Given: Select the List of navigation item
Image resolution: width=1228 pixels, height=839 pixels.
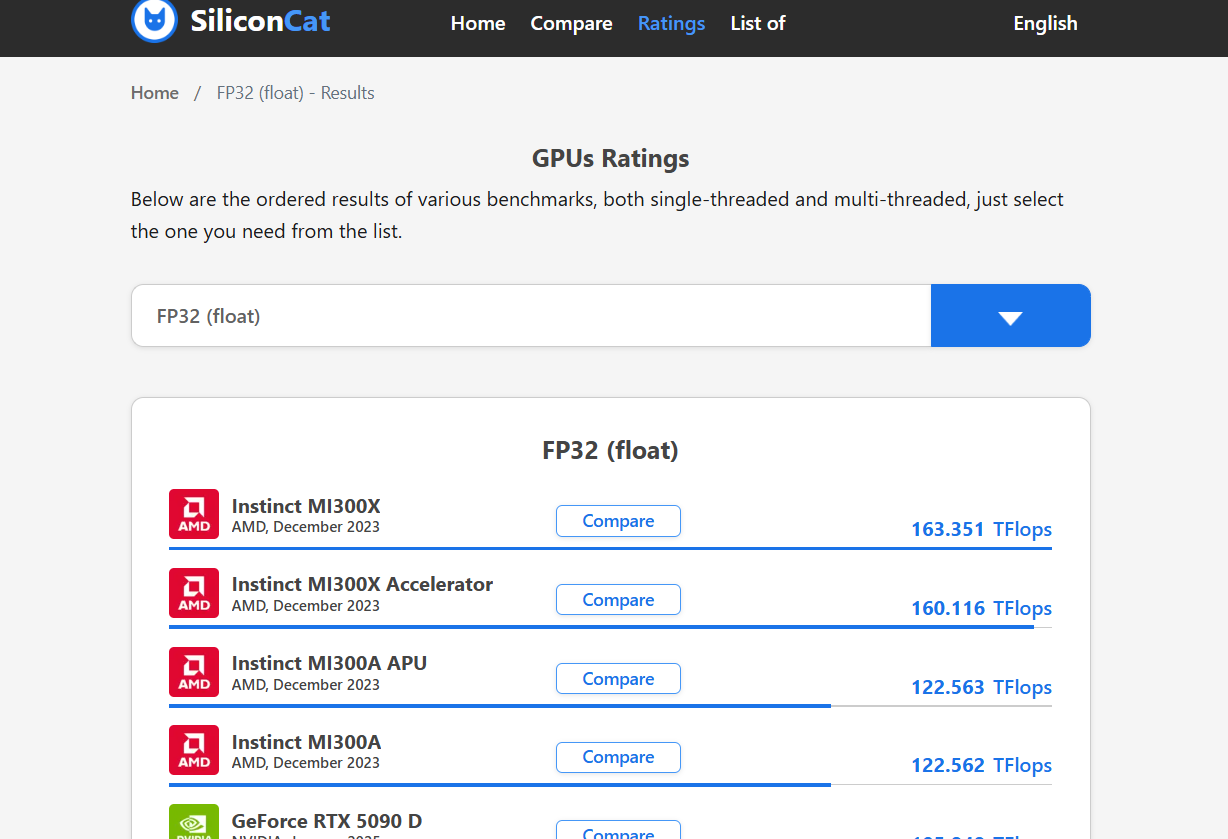Looking at the screenshot, I should tap(757, 23).
